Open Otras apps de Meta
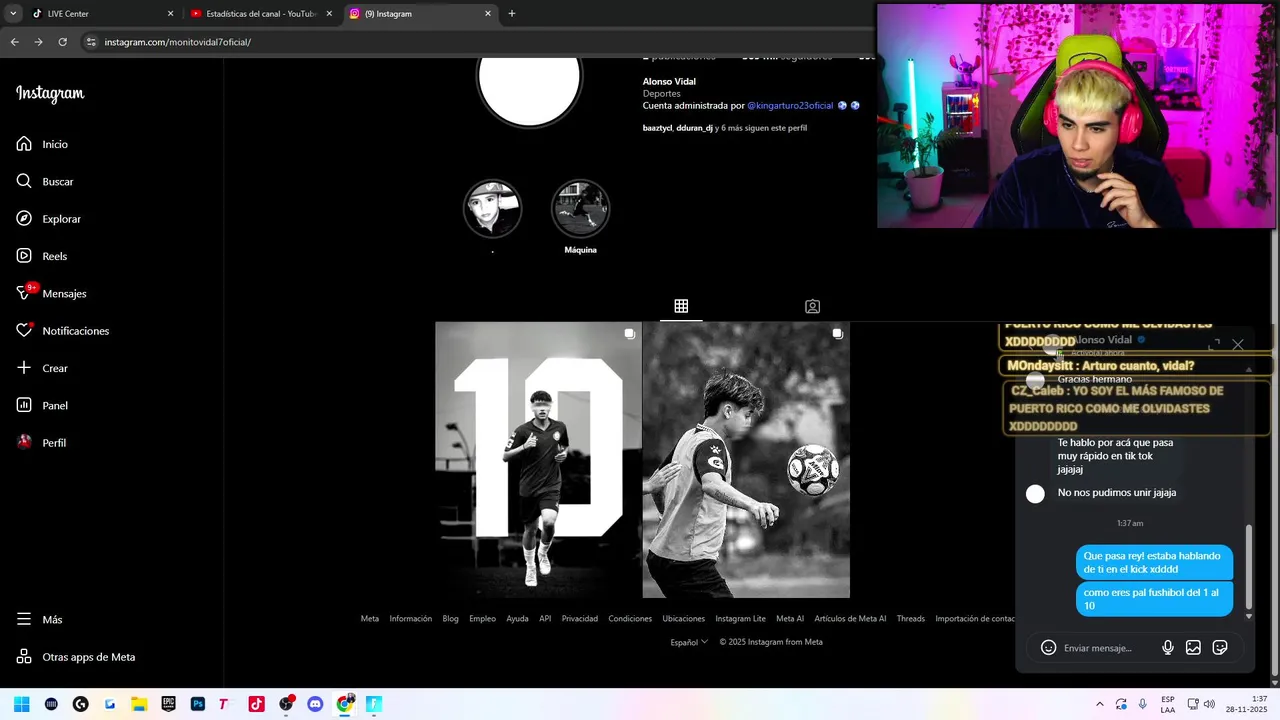Image resolution: width=1280 pixels, height=720 pixels. (76, 657)
